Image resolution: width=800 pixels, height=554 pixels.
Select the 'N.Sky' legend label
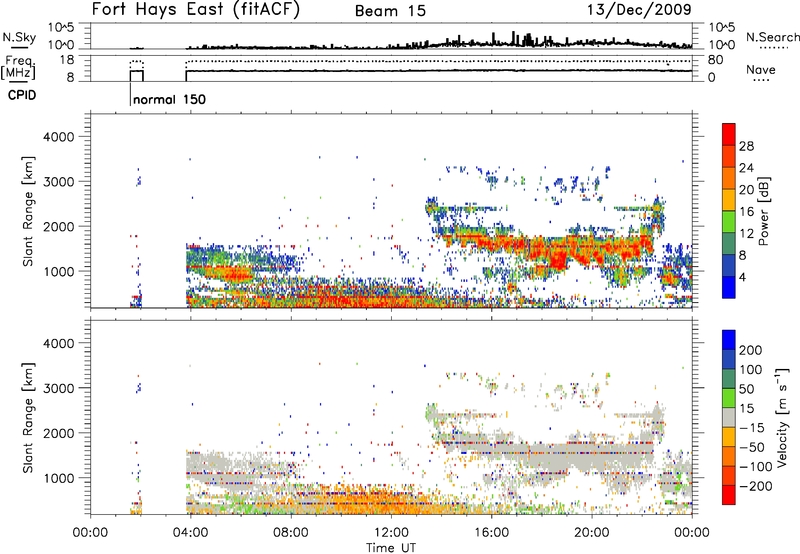tap(19, 37)
